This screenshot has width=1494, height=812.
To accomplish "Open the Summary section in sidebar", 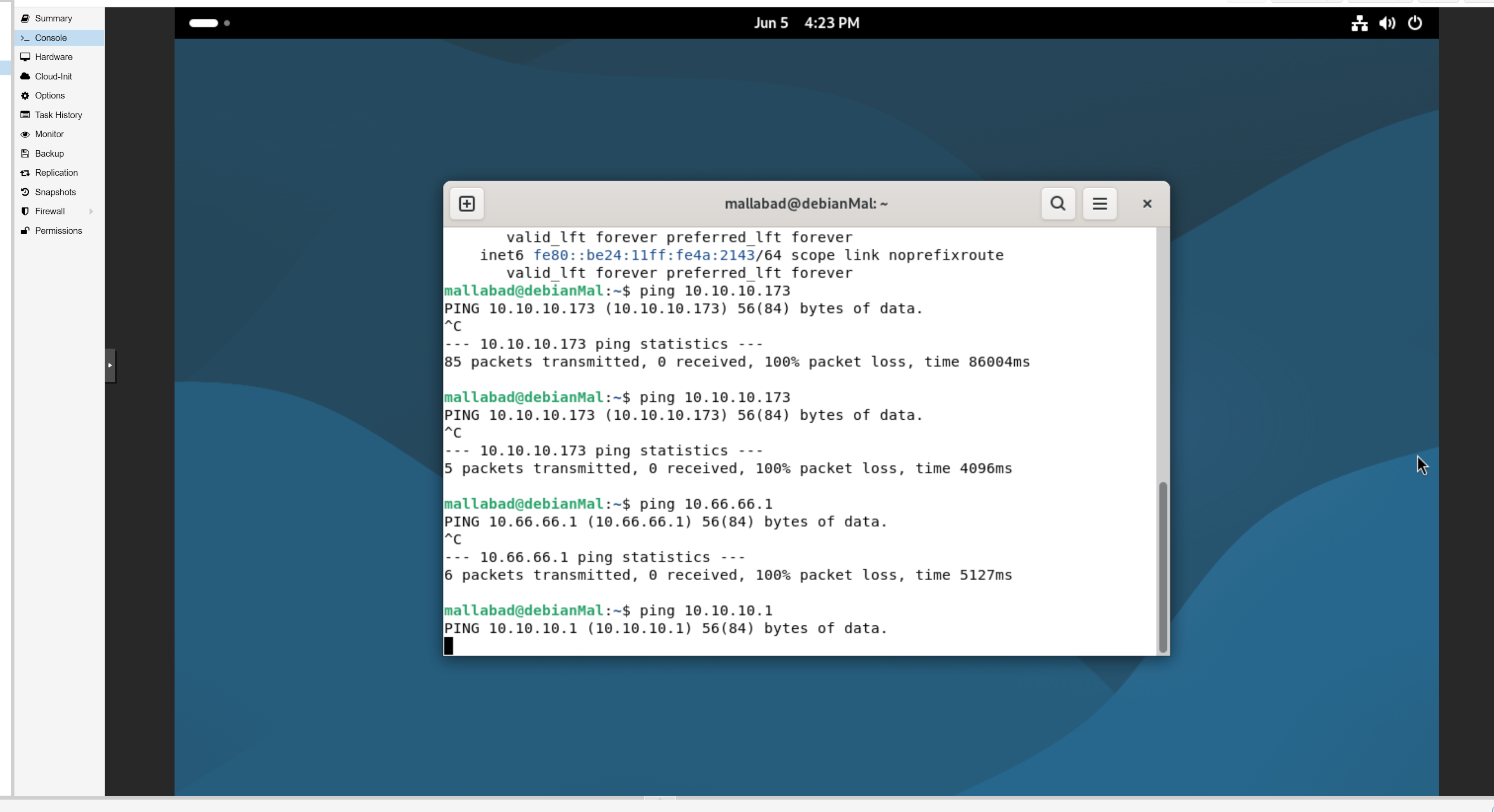I will (x=59, y=19).
